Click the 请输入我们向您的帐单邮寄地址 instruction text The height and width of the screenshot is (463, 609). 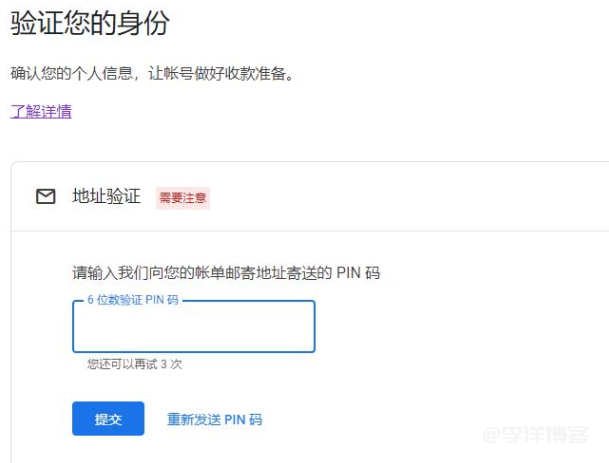(226, 273)
